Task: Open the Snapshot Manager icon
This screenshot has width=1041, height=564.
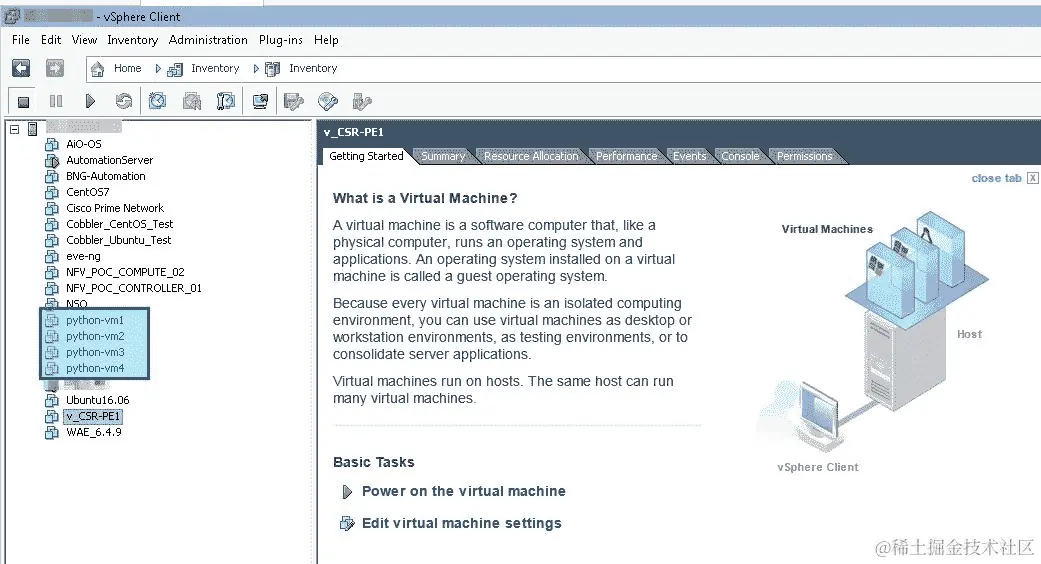Action: (x=226, y=101)
